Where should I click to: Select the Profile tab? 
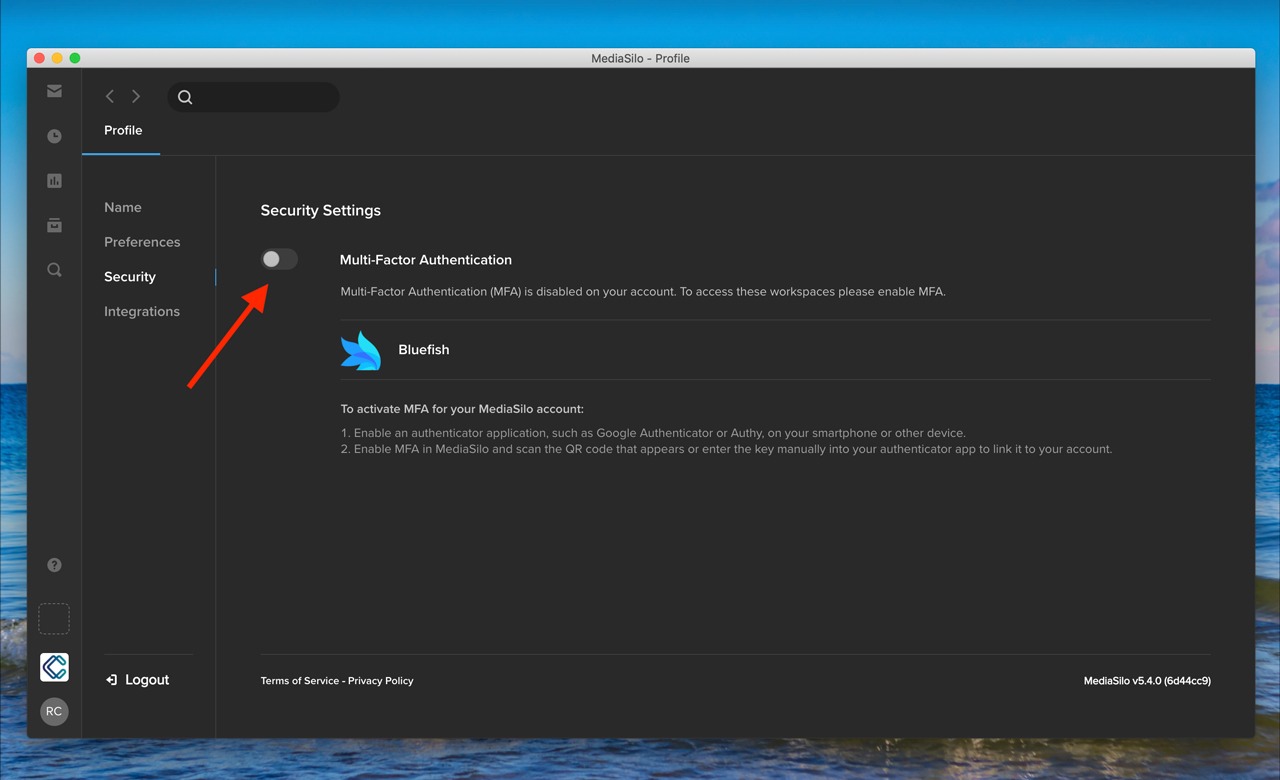(123, 130)
